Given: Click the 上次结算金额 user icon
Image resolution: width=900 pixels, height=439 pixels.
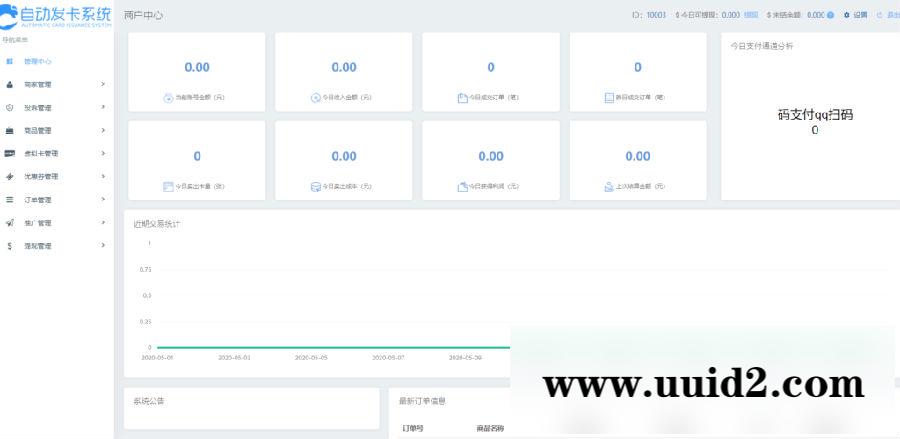Looking at the screenshot, I should [609, 186].
